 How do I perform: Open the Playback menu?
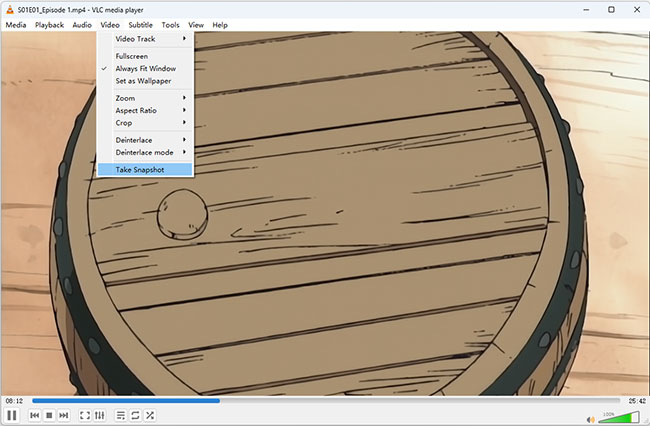[x=49, y=25]
